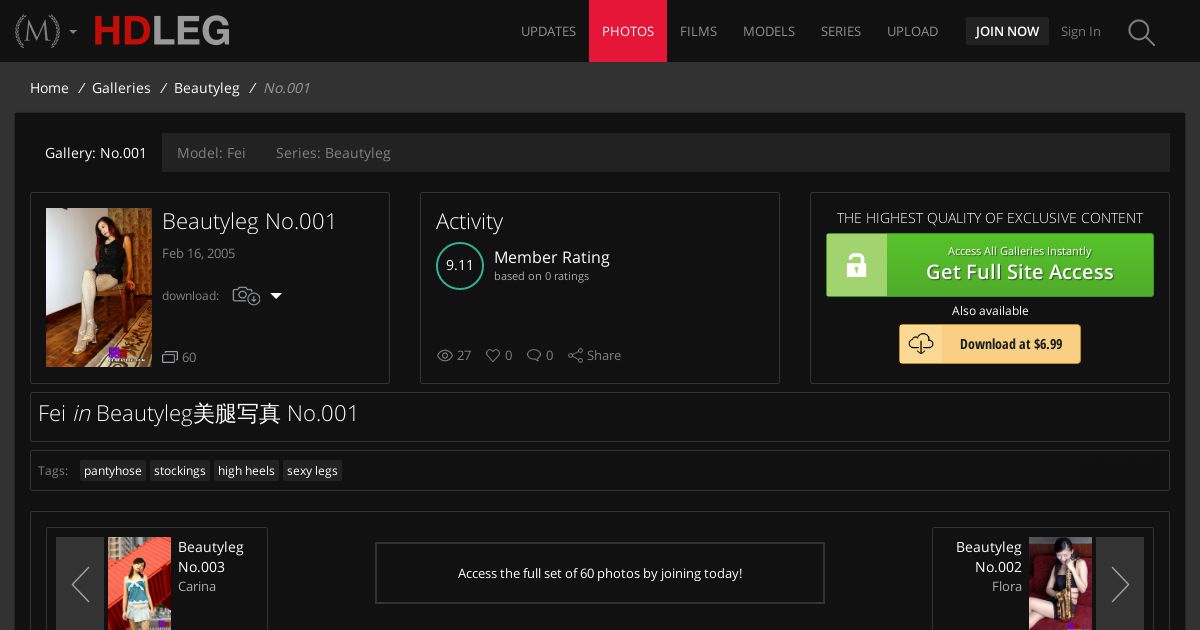Expand the download options arrow
This screenshot has width=1200, height=630.
click(277, 296)
